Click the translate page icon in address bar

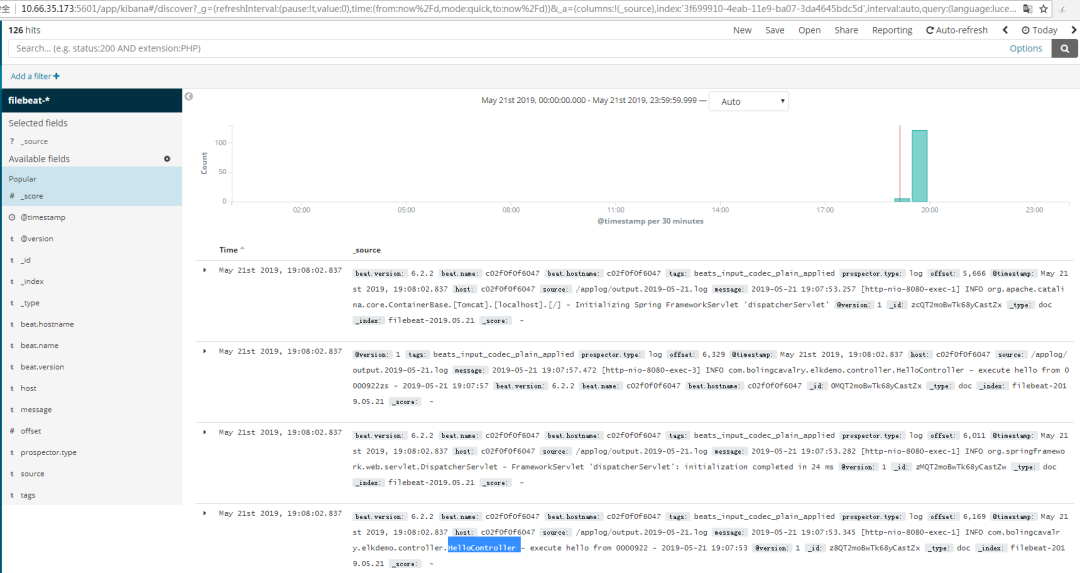pos(1027,9)
